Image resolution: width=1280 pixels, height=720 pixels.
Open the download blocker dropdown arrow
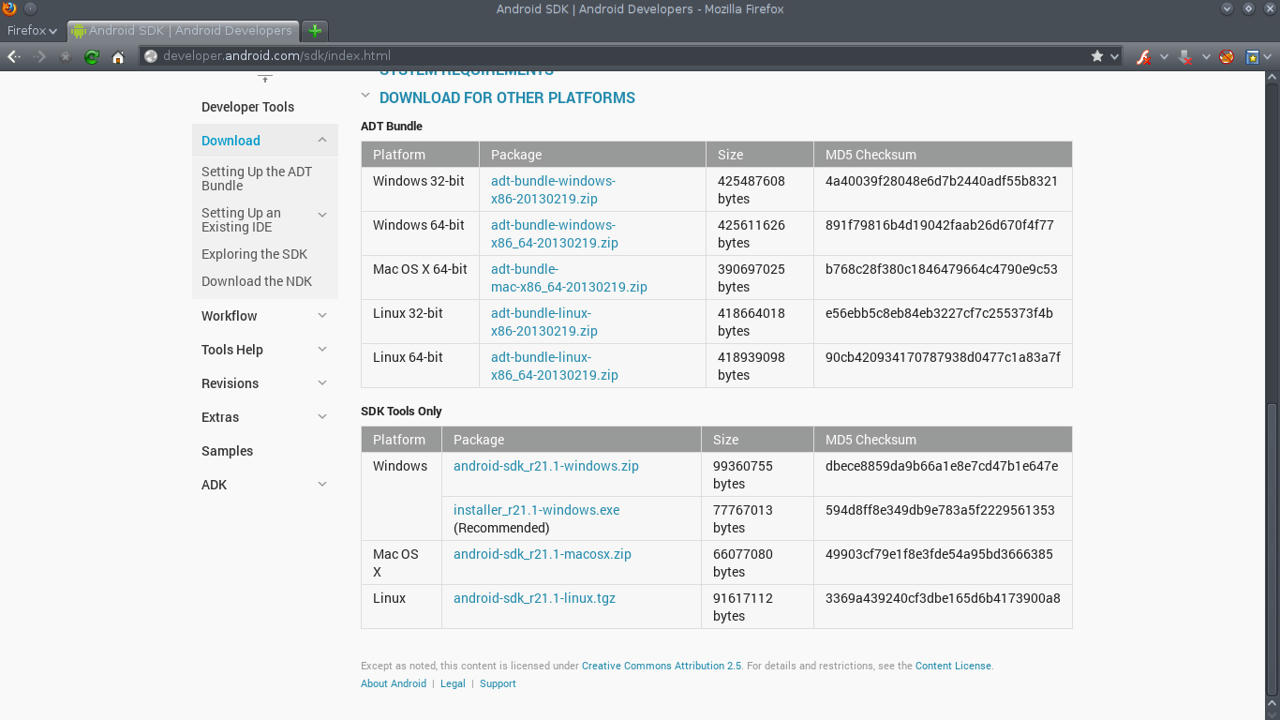pos(1206,57)
